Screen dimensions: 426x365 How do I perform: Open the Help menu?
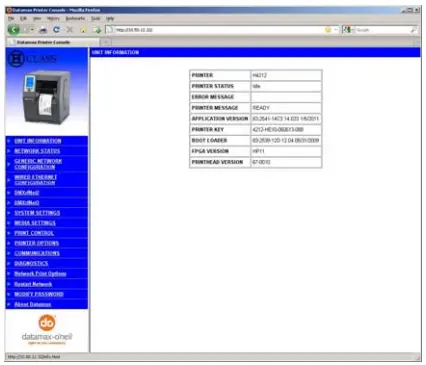tap(110, 18)
